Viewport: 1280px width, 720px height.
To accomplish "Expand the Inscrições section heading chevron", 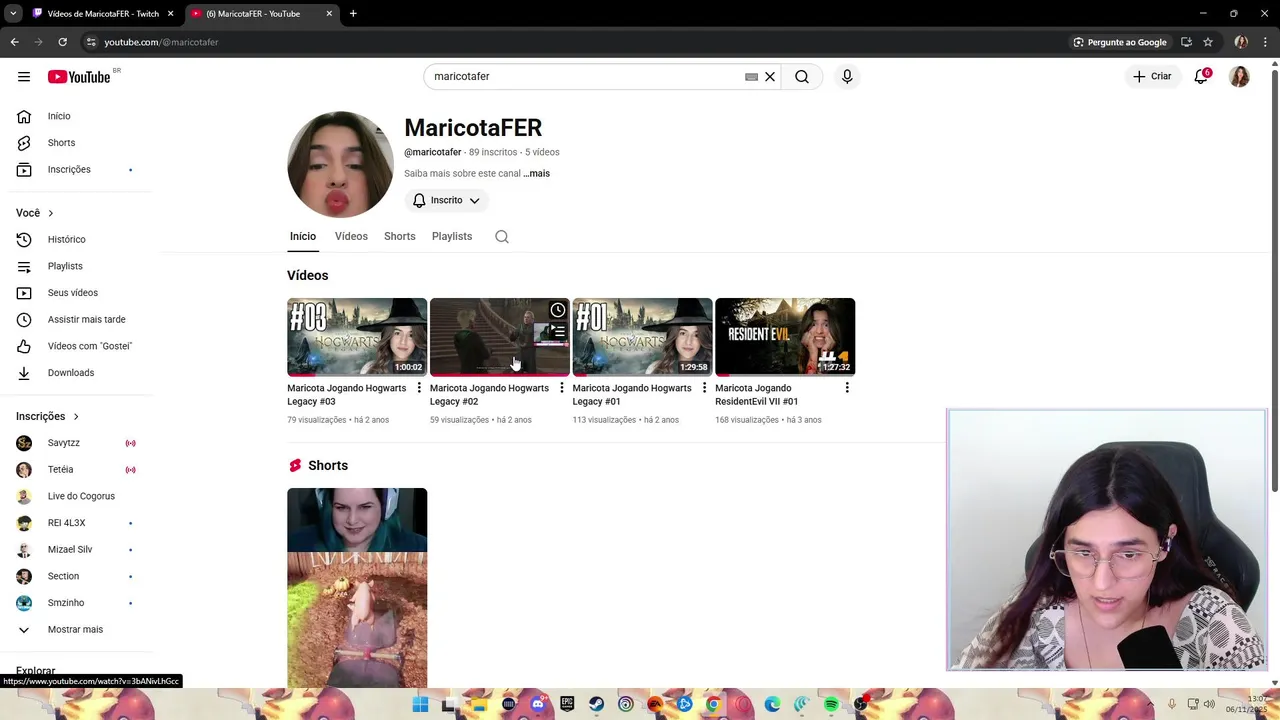I will click(75, 416).
